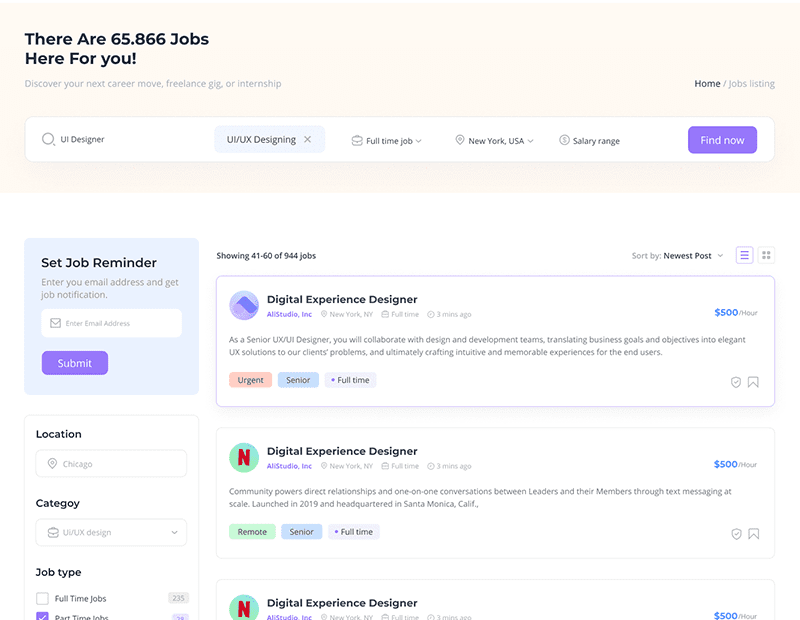Open the UI/UX design category dropdown
This screenshot has height=620, width=800.
click(111, 533)
